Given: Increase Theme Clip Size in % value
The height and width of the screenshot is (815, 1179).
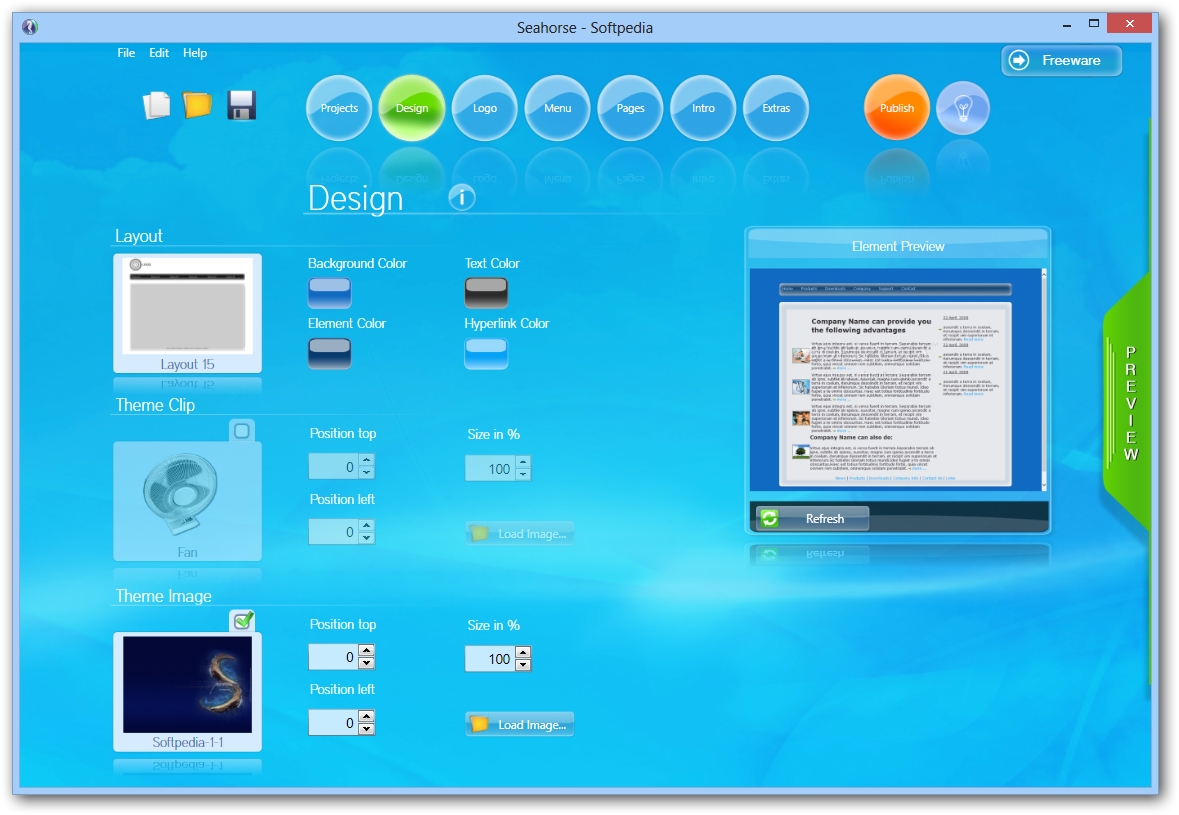Looking at the screenshot, I should click(x=523, y=462).
